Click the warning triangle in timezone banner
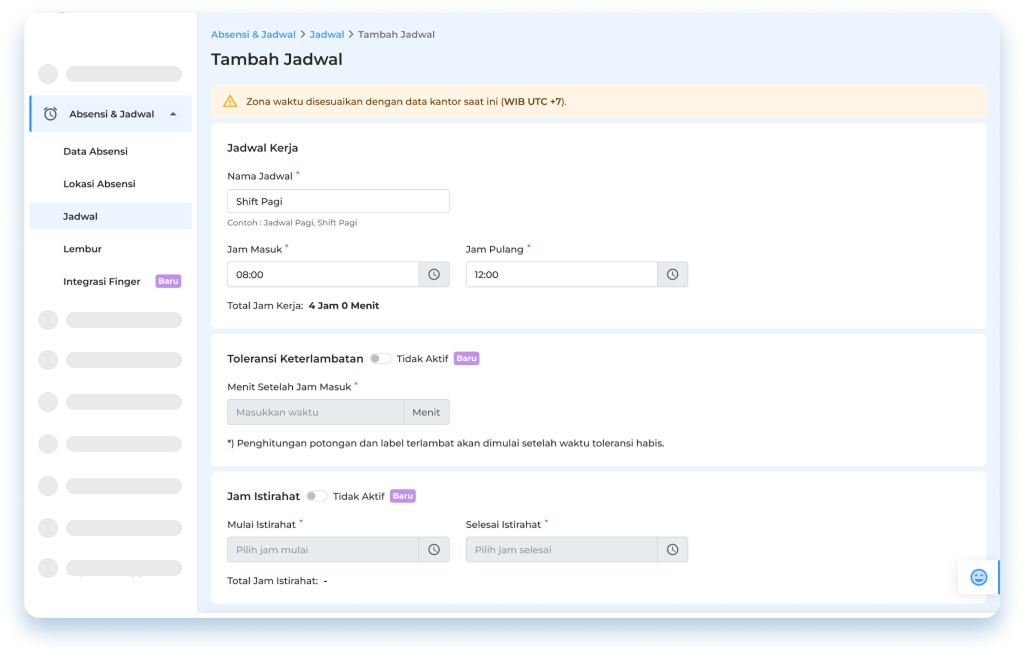 pos(230,101)
